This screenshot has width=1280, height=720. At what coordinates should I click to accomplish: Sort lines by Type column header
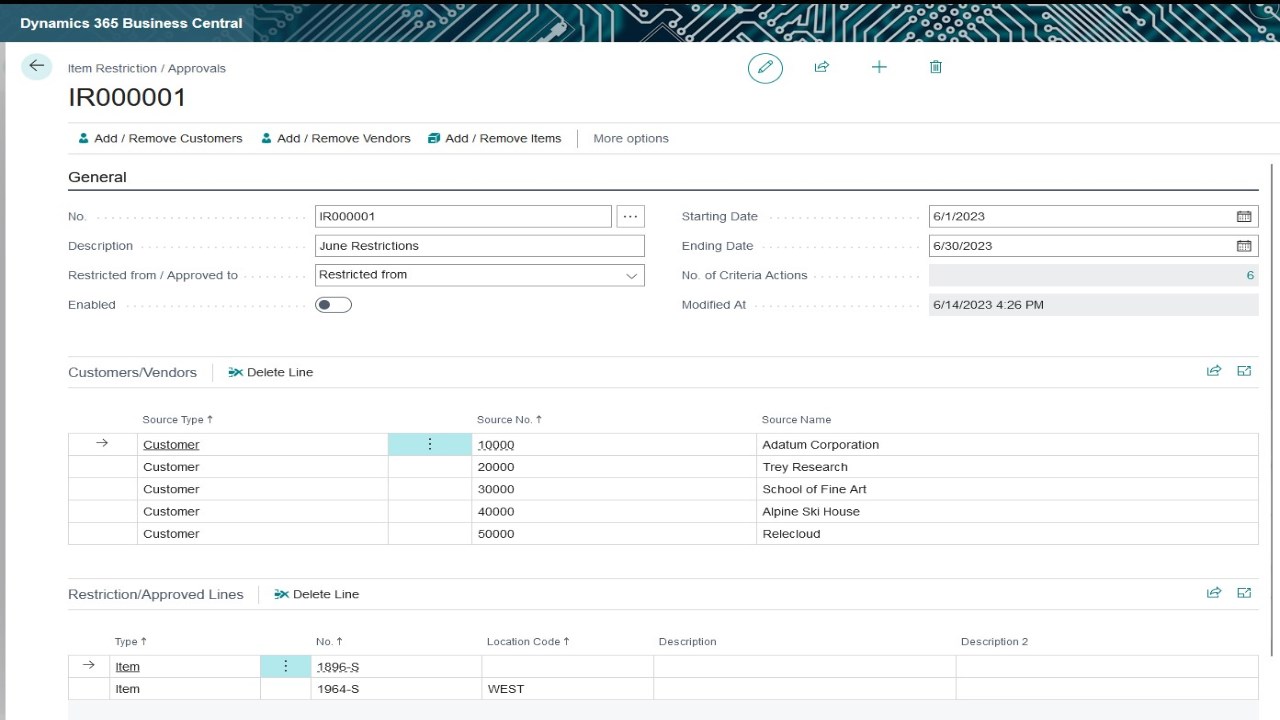pyautogui.click(x=131, y=642)
